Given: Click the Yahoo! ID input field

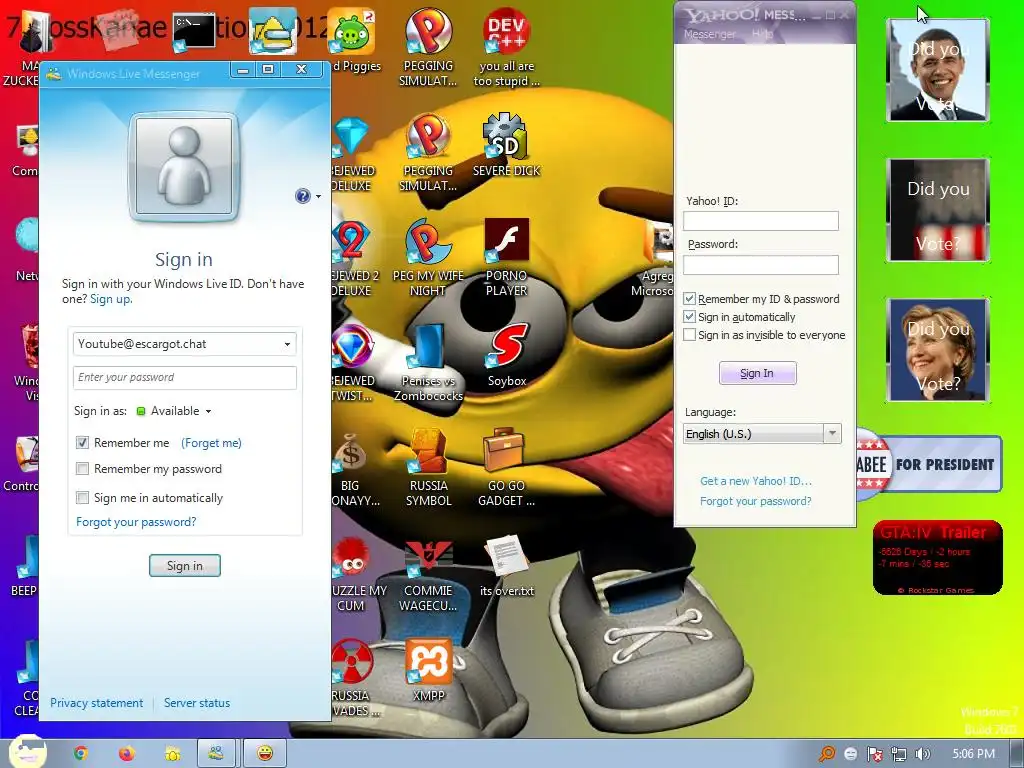Looking at the screenshot, I should point(761,221).
